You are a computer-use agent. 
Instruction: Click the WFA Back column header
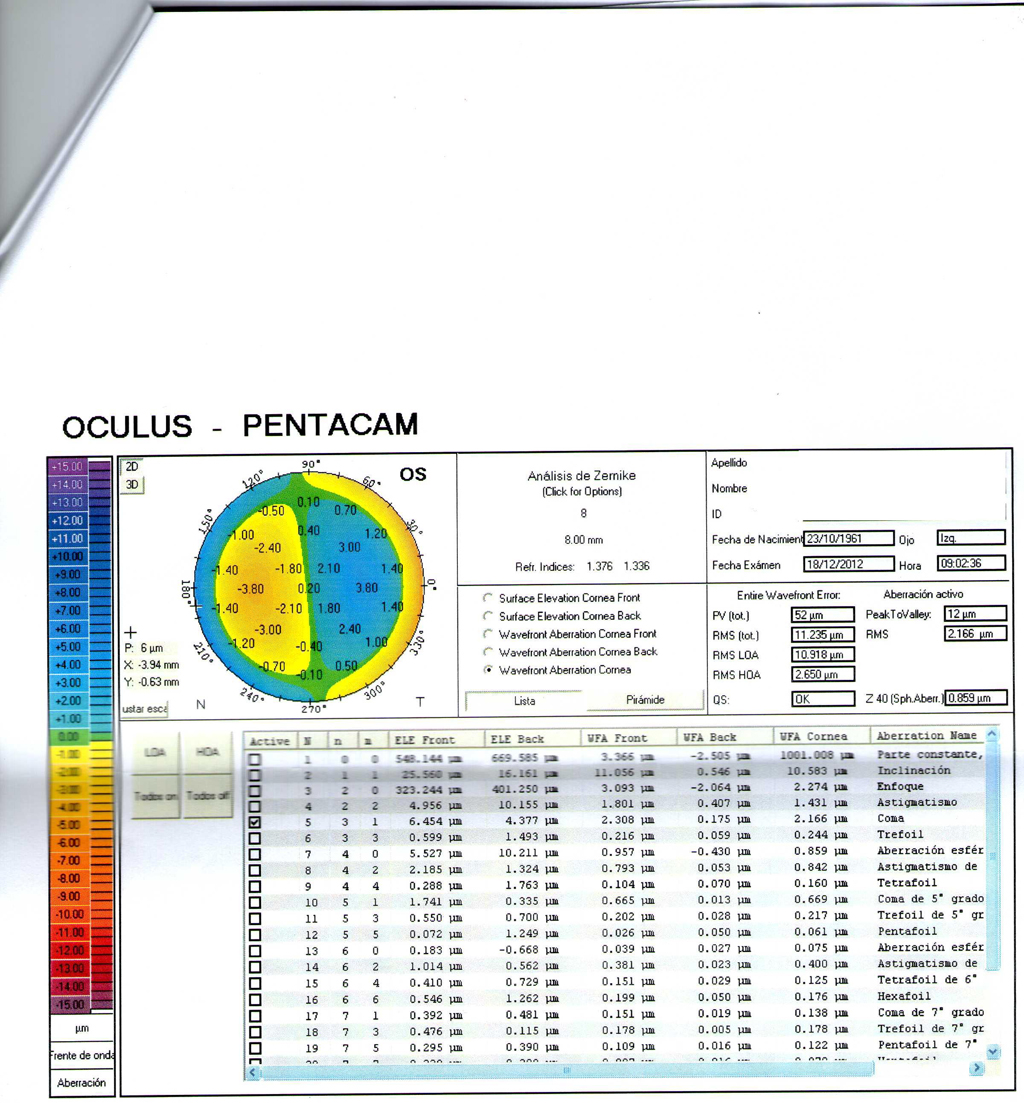724,737
